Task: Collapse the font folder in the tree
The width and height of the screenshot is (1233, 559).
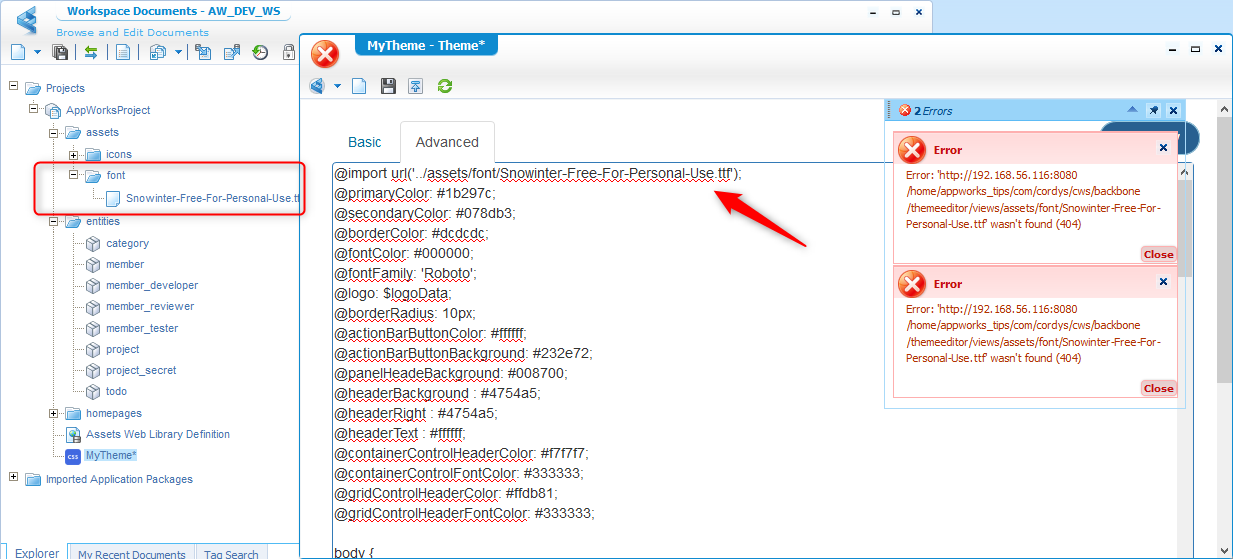Action: [x=74, y=175]
